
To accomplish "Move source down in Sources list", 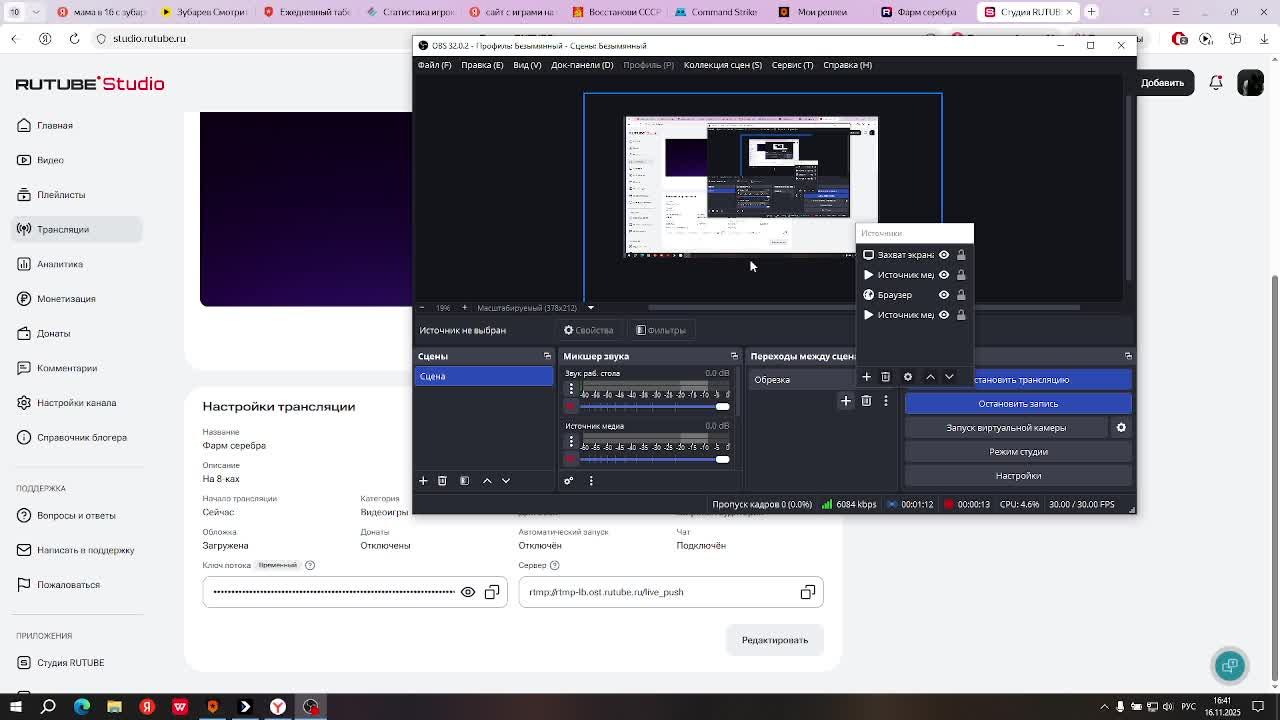I will tap(949, 377).
